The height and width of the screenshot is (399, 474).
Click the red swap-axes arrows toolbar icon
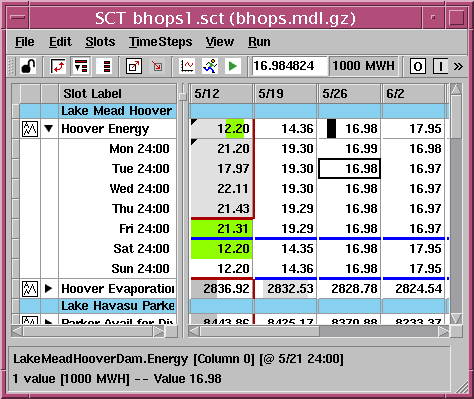coord(58,66)
